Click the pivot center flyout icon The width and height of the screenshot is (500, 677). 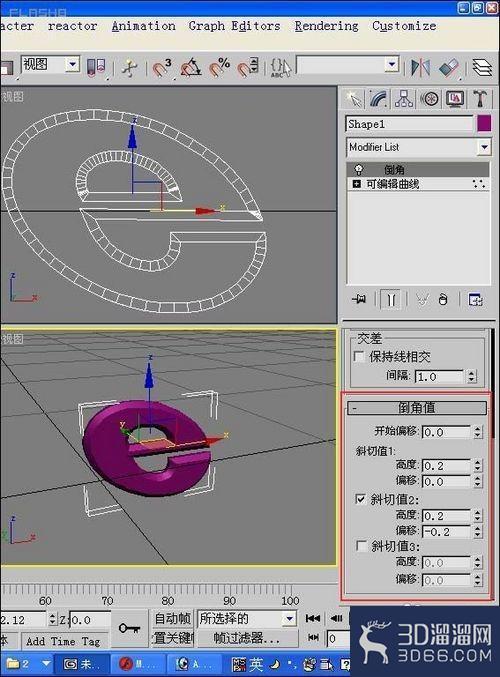point(96,67)
